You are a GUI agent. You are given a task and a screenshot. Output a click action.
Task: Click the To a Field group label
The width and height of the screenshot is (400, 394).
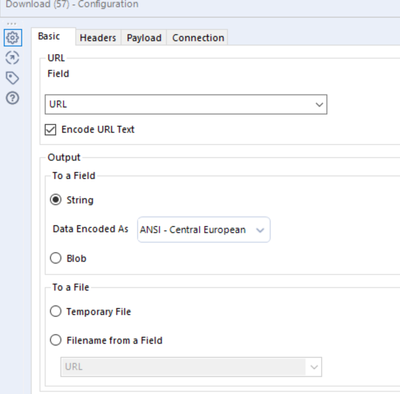(74, 176)
